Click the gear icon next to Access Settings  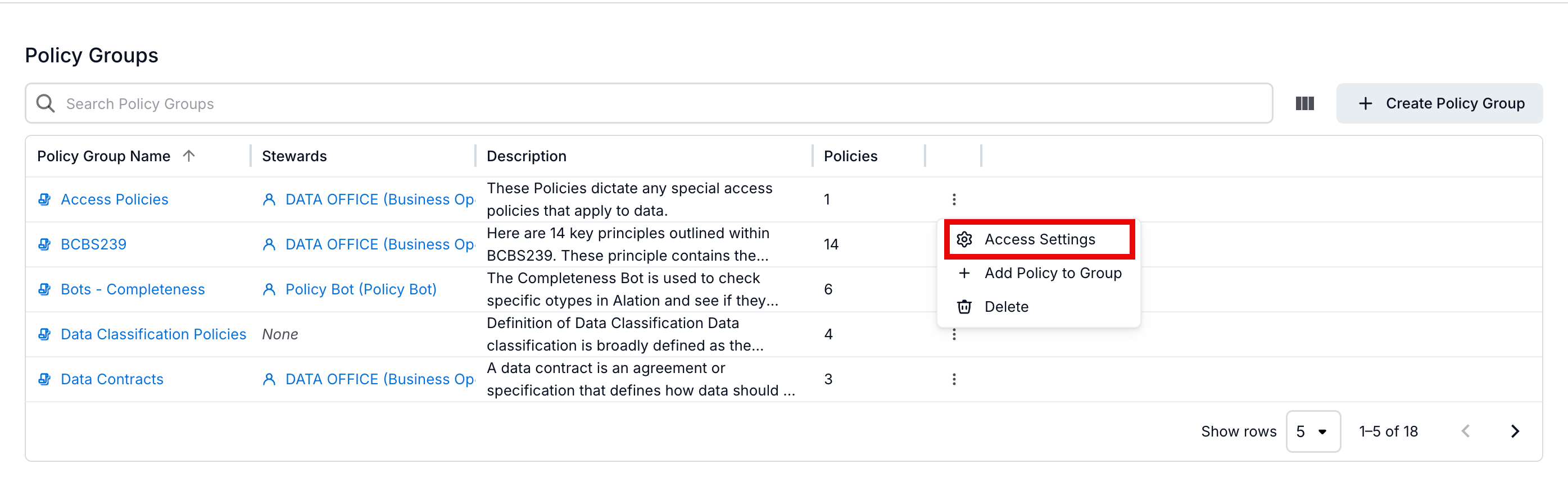[965, 239]
